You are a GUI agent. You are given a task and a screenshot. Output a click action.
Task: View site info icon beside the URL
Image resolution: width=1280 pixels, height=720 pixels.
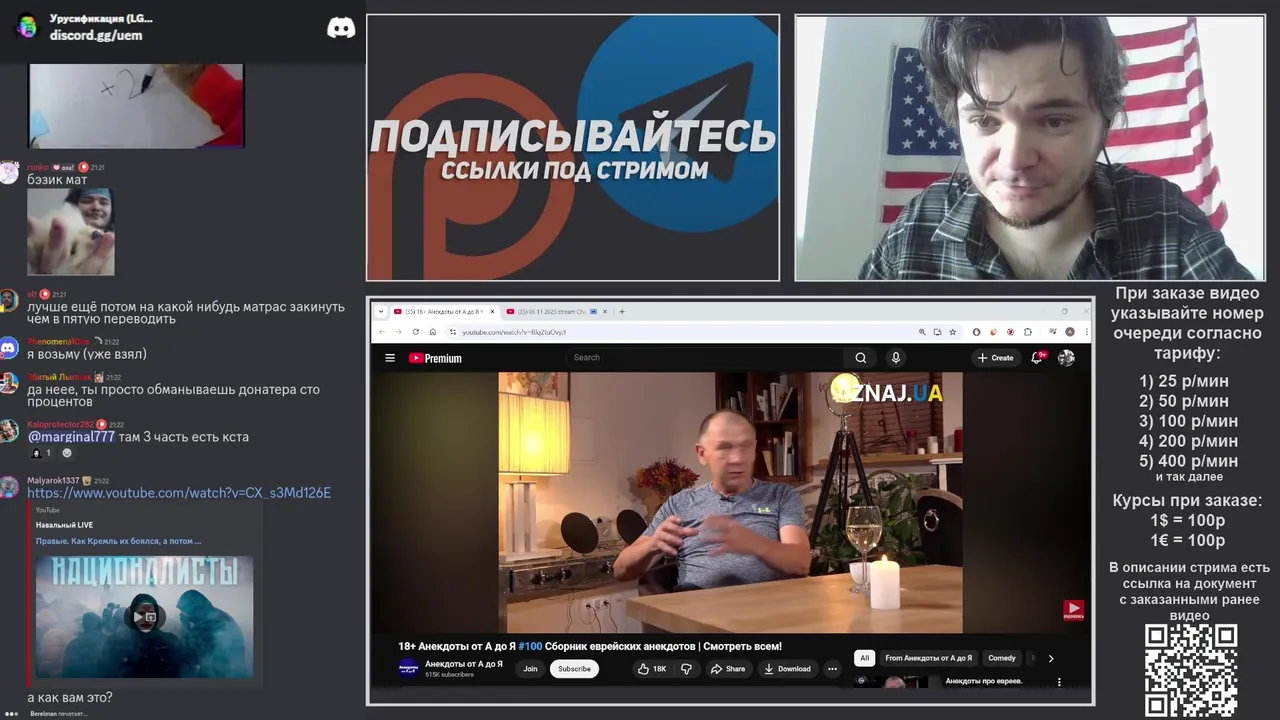(x=452, y=332)
